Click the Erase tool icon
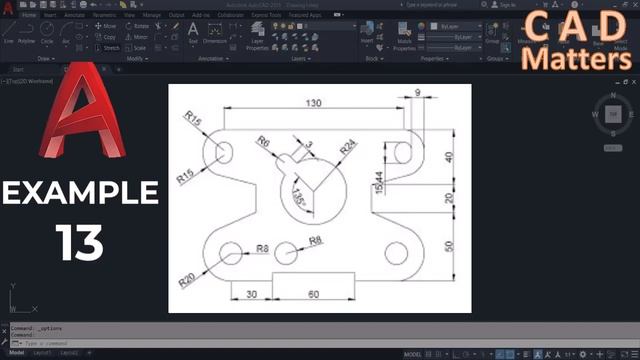 pyautogui.click(x=176, y=26)
